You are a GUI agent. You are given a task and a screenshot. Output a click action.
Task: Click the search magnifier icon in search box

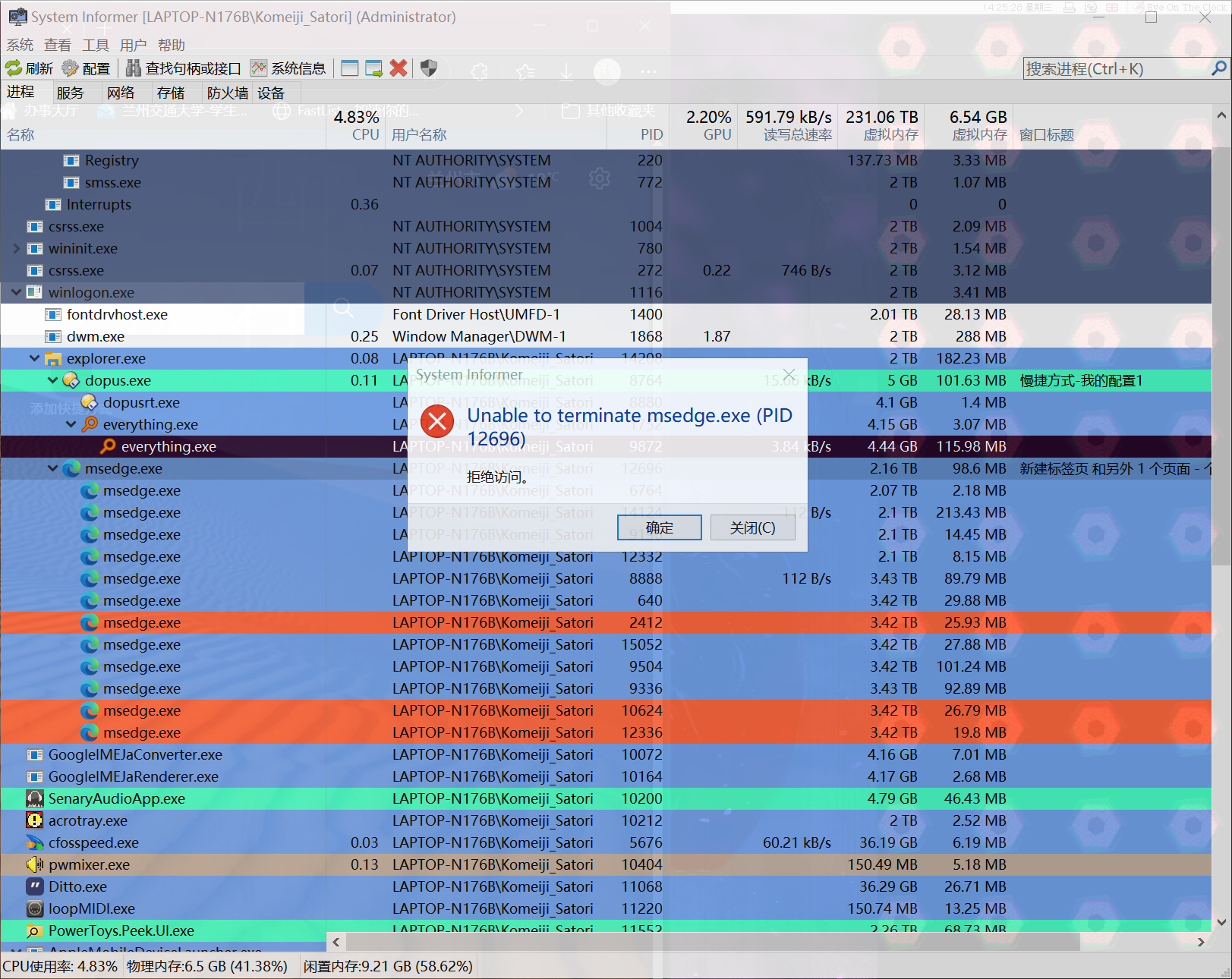tap(1219, 68)
